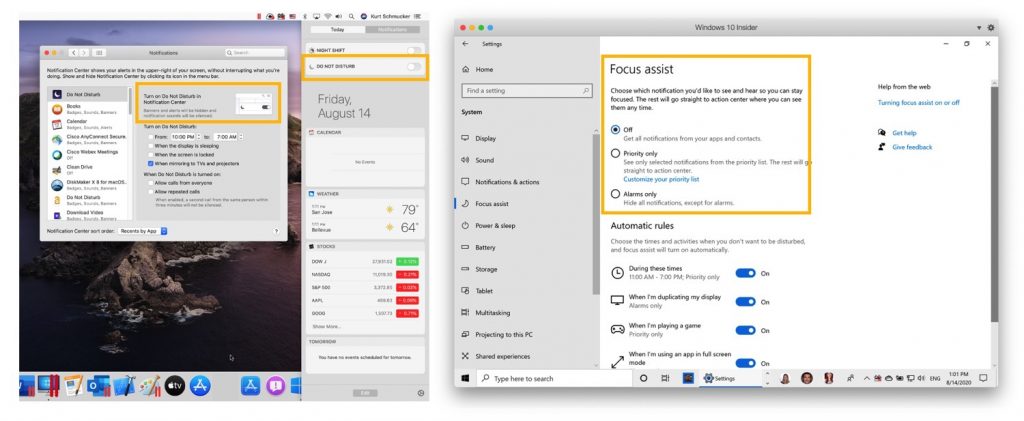Open AirPlay display icon in Mac menu bar
Image resolution: width=1024 pixels, height=421 pixels.
317,15
